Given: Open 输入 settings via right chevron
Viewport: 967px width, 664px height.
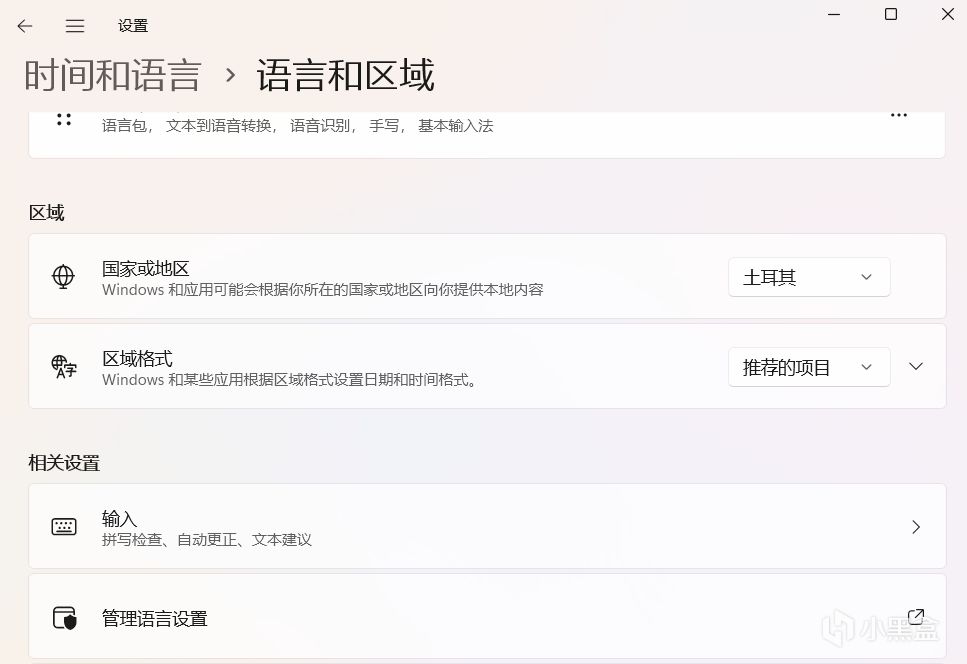Looking at the screenshot, I should [x=916, y=527].
